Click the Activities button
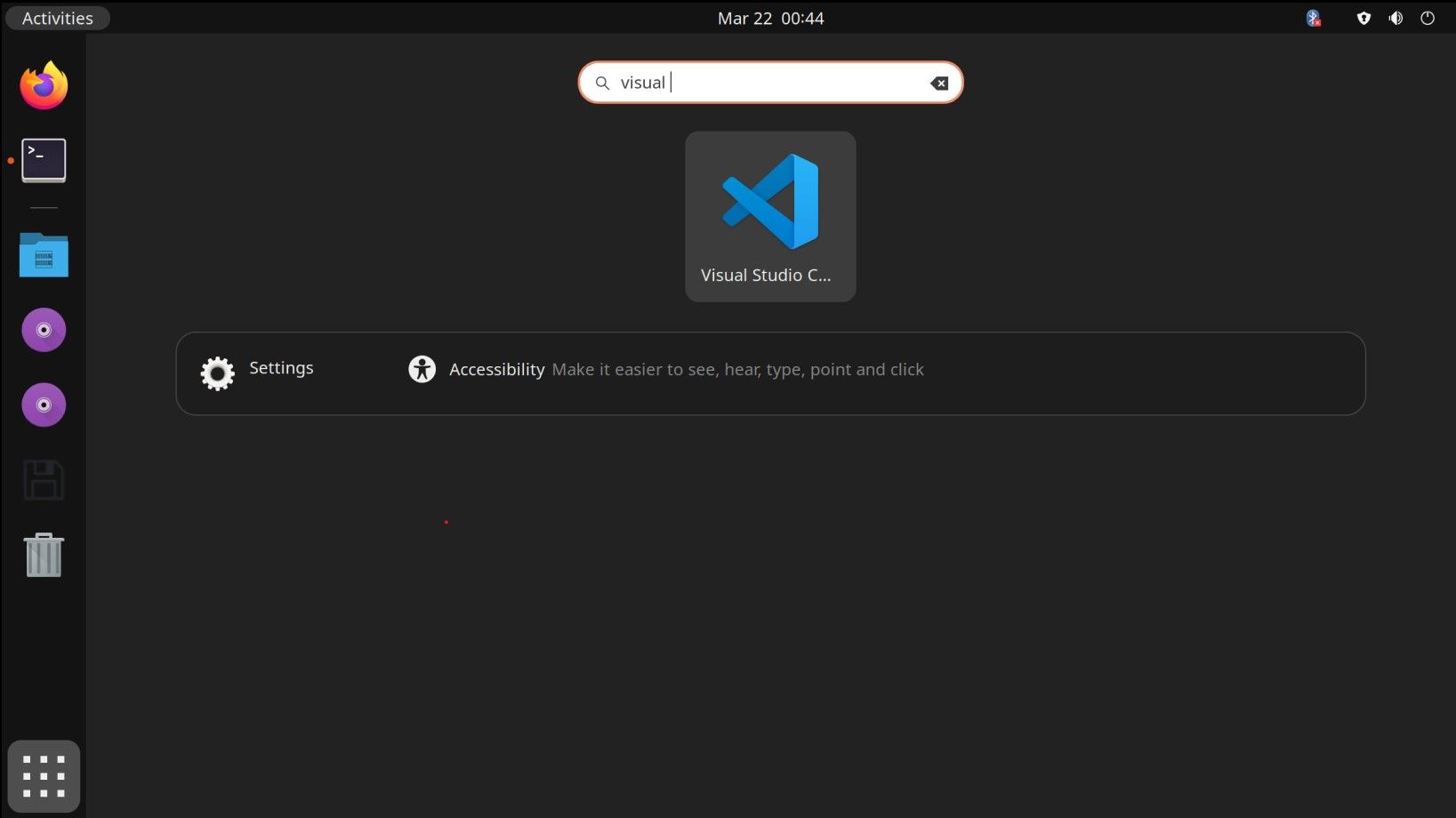The image size is (1456, 818). 56,18
